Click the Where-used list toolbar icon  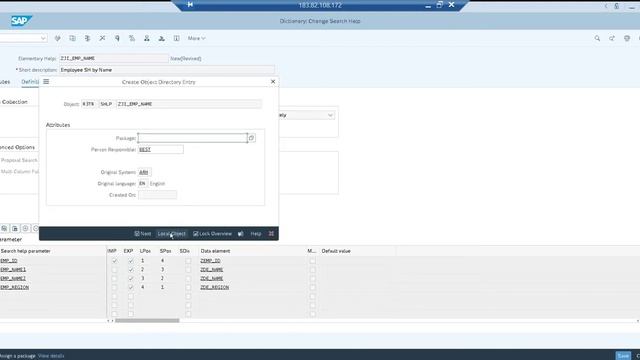(117, 38)
